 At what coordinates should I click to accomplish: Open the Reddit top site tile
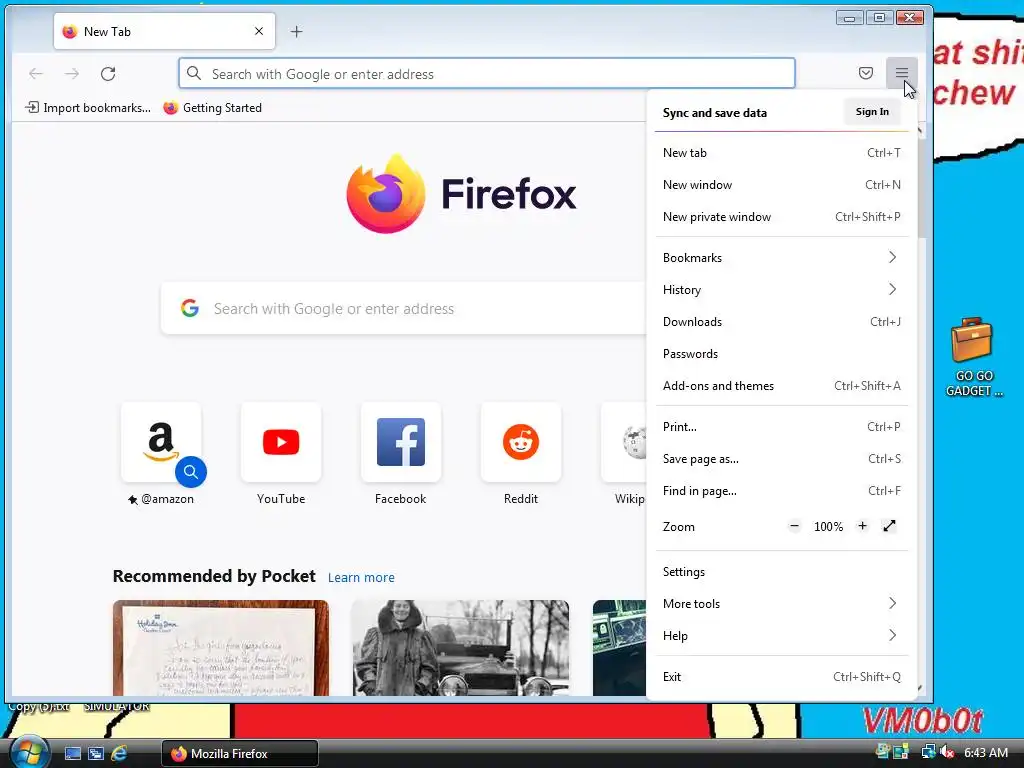520,443
